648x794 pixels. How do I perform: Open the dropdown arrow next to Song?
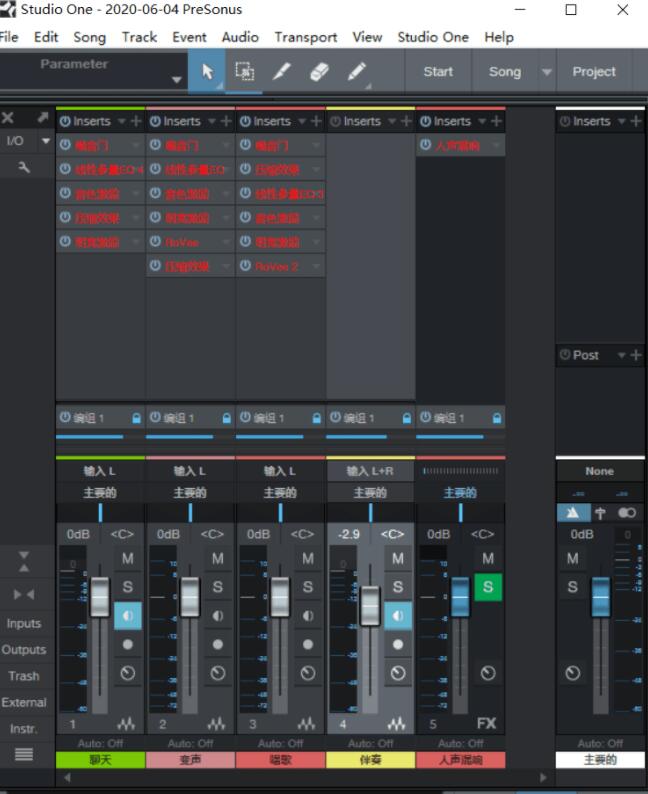point(546,72)
